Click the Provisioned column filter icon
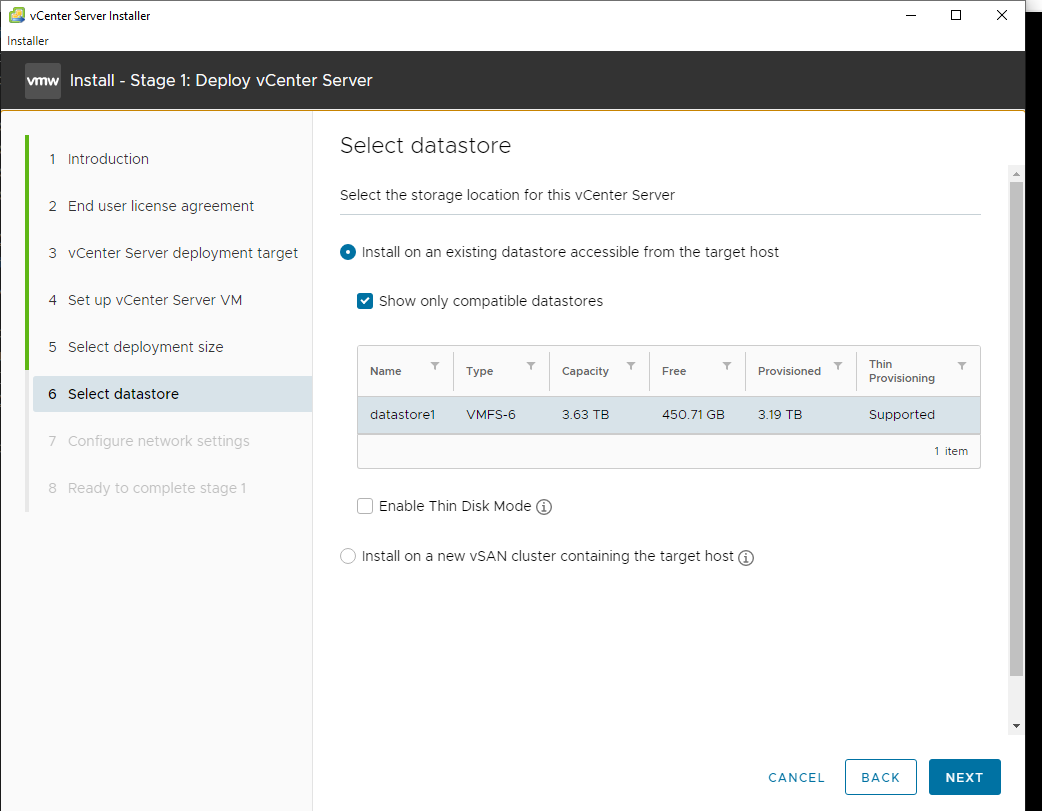Viewport: 1042px width, 811px height. coord(838,366)
